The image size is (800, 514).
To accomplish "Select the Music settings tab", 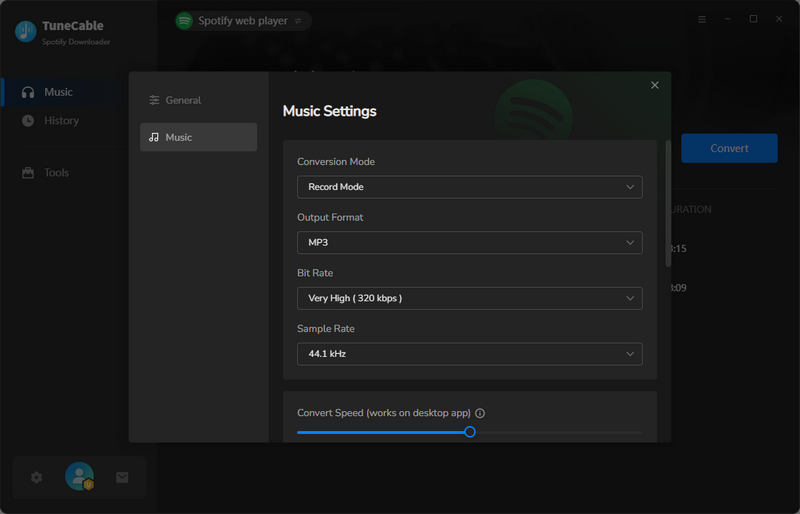I will tap(198, 137).
